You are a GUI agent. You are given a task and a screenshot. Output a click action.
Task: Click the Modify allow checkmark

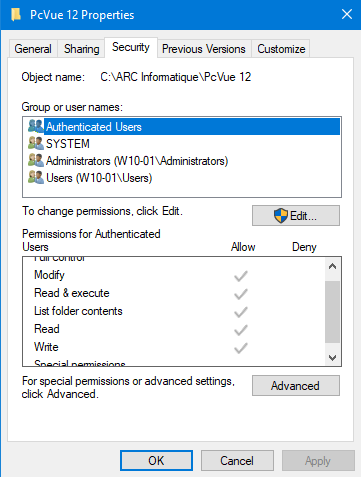241,276
